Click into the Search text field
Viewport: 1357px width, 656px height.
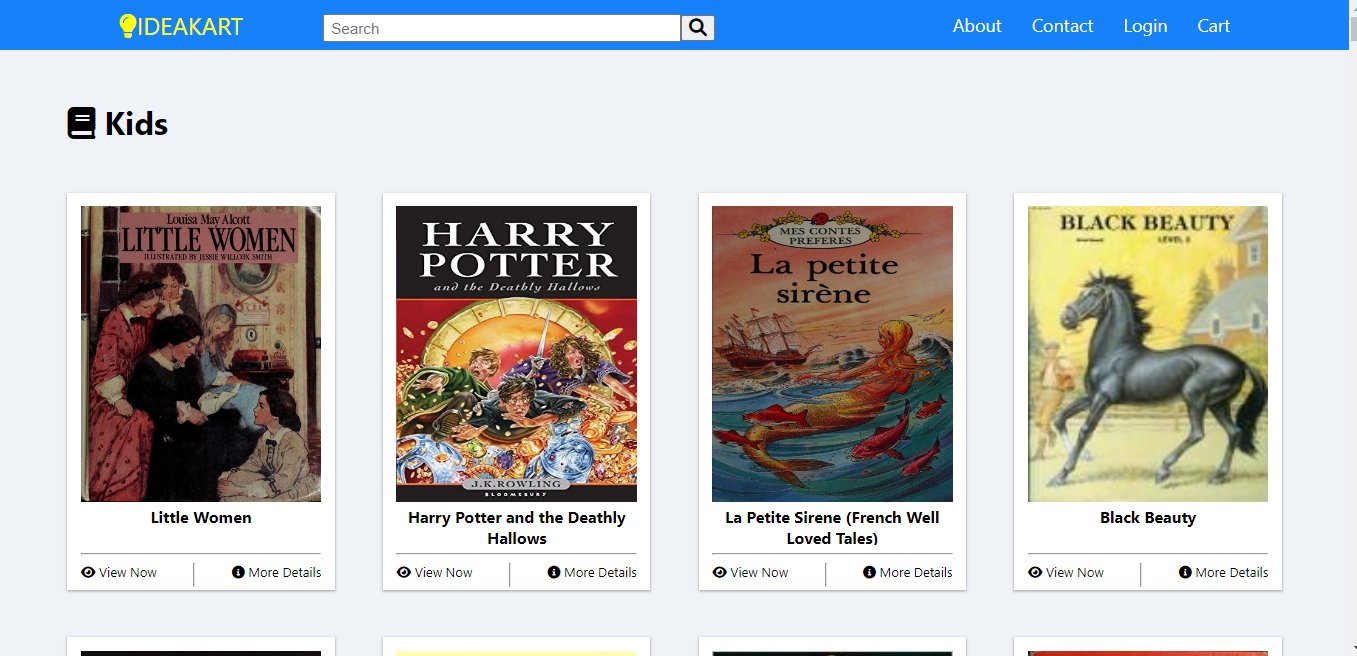click(x=501, y=28)
